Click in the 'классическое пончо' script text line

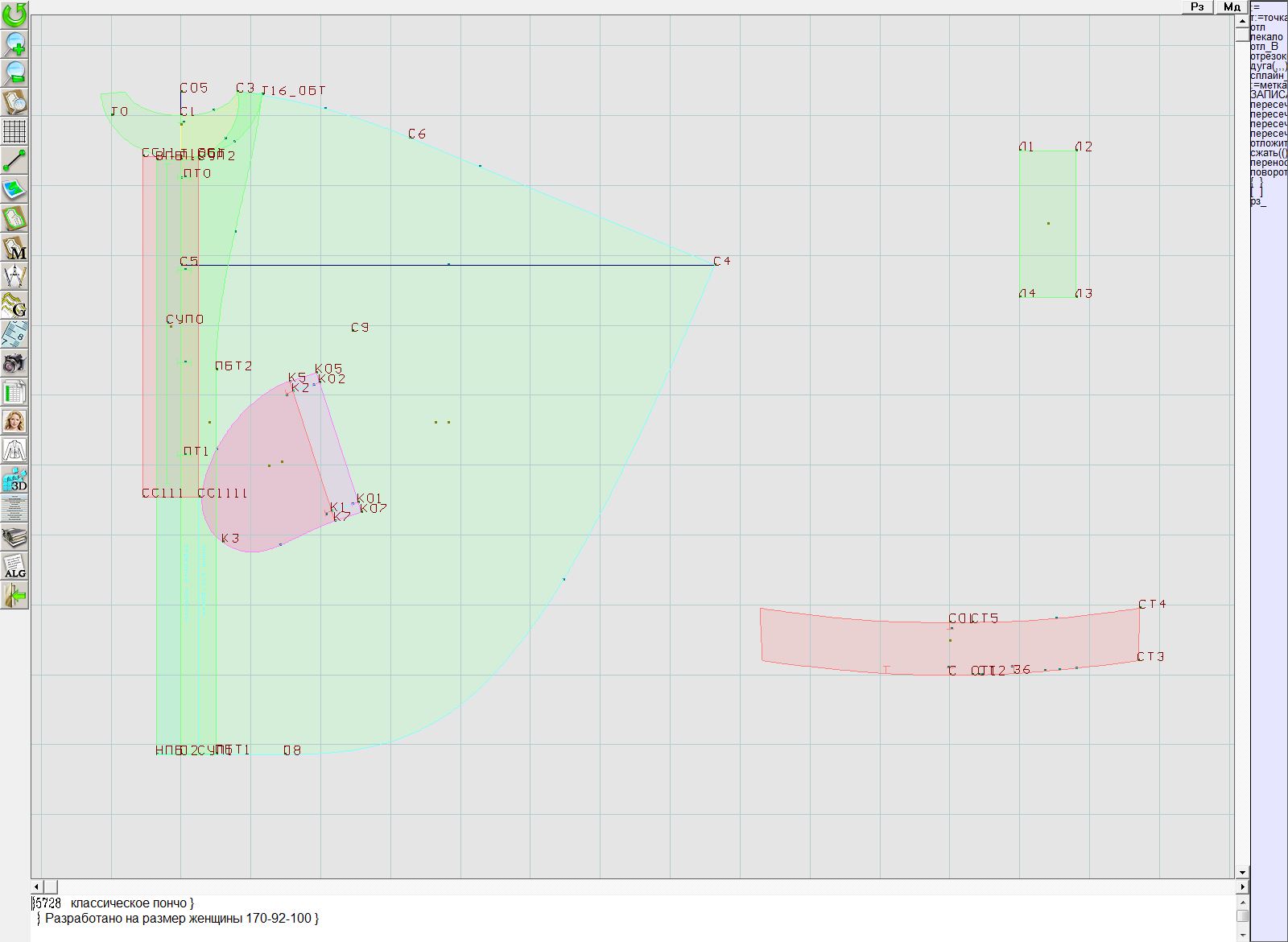click(129, 903)
